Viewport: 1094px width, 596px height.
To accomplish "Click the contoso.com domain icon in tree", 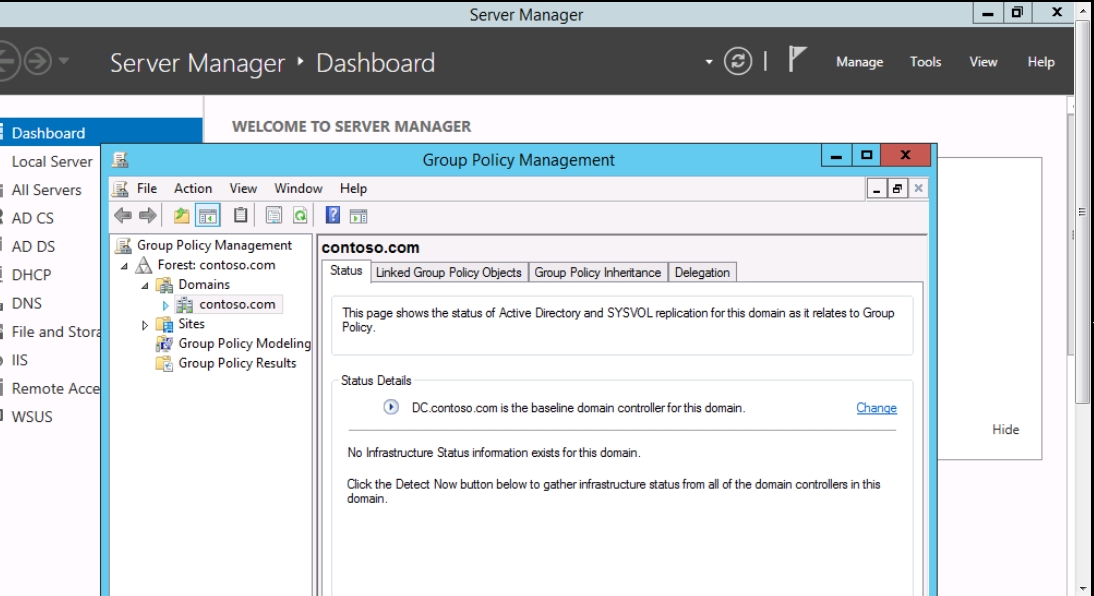I will (x=185, y=304).
